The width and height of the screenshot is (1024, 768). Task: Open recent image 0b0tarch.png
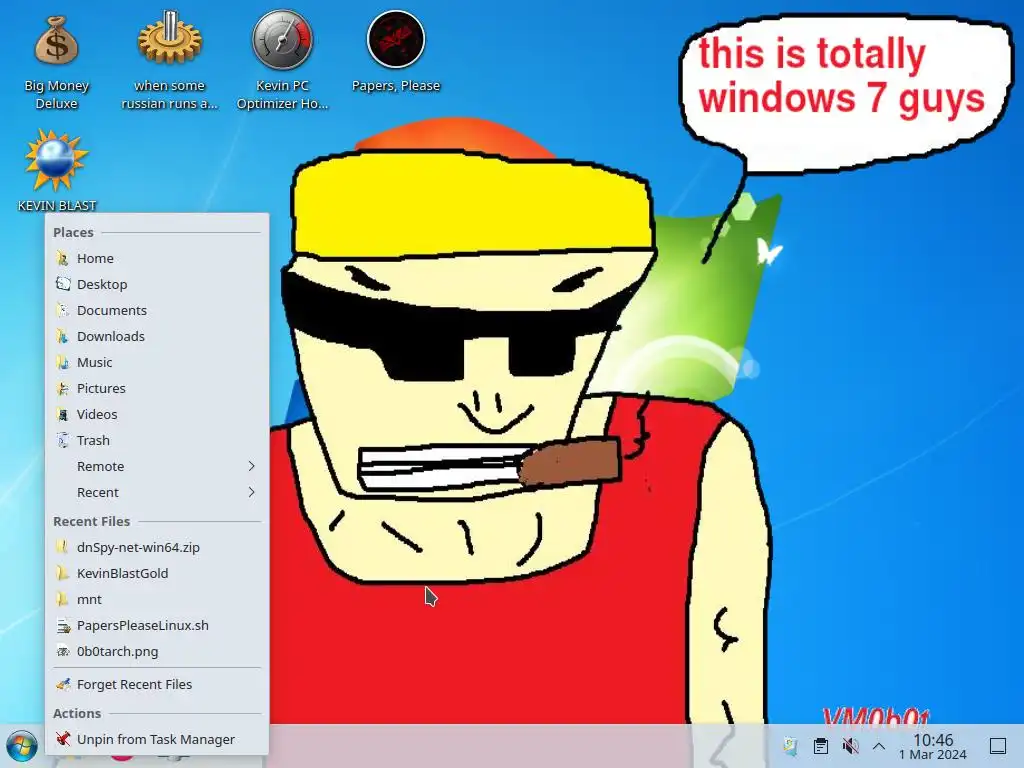click(157, 652)
